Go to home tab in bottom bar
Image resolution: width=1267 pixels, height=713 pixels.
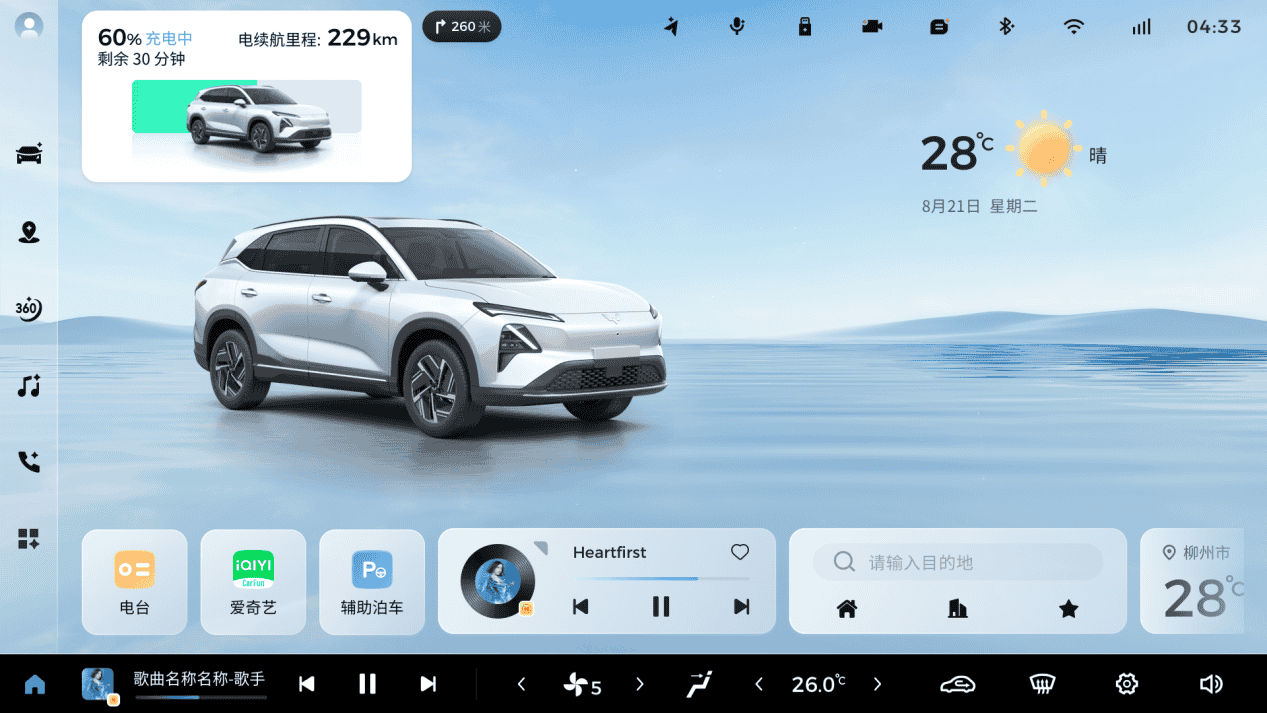pos(35,684)
